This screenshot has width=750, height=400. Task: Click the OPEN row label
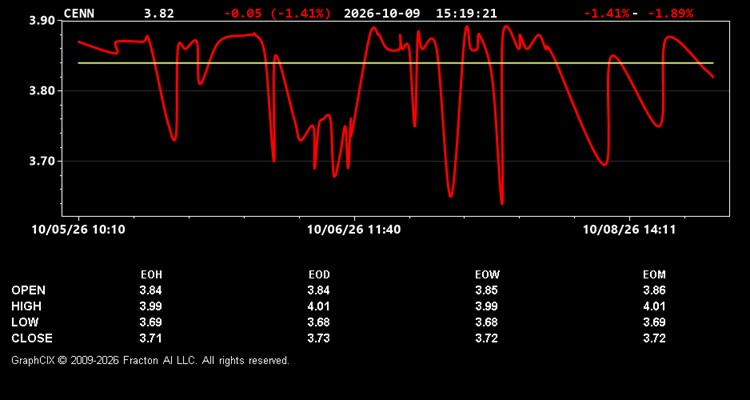(29, 290)
